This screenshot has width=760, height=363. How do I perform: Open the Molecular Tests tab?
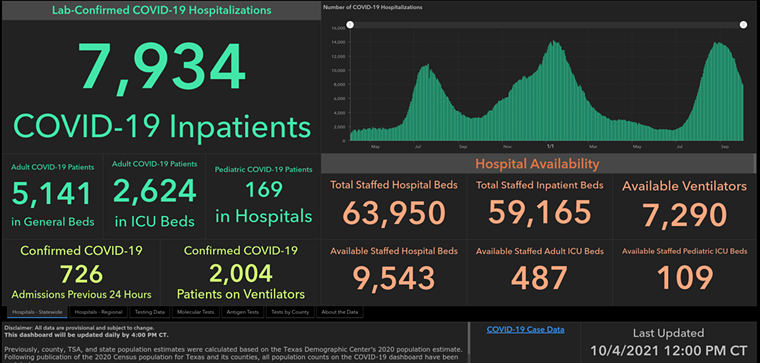[196, 312]
